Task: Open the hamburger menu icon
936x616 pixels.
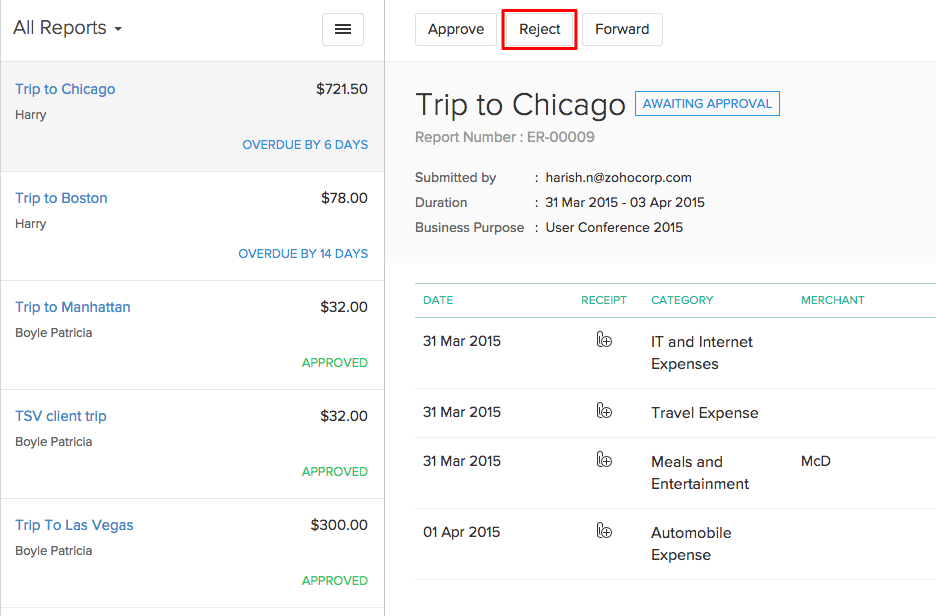Action: pyautogui.click(x=342, y=30)
